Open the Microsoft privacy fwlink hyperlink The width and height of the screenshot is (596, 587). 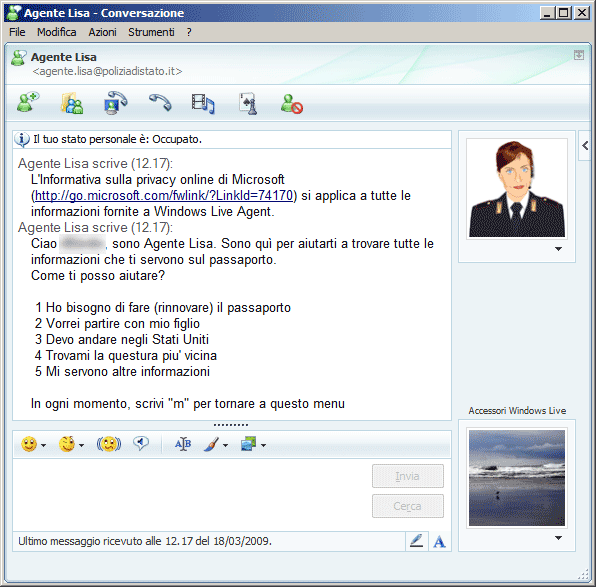pos(164,195)
